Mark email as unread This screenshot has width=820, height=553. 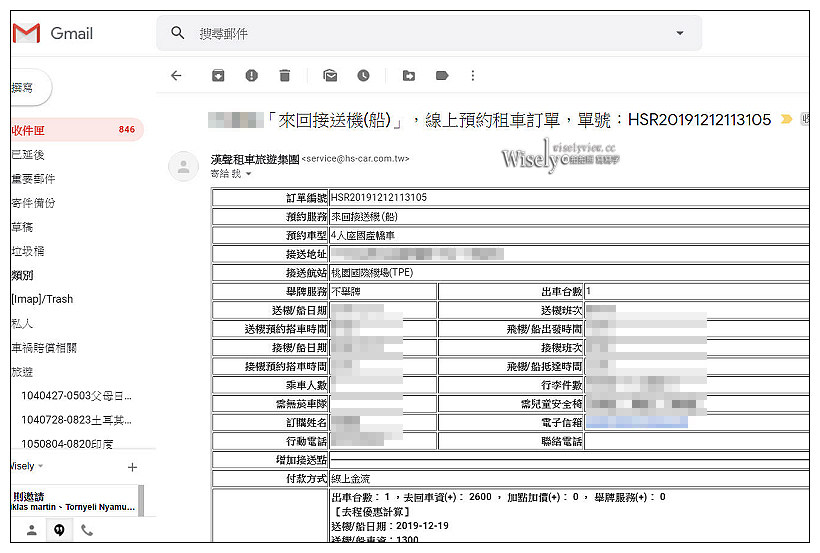click(330, 76)
